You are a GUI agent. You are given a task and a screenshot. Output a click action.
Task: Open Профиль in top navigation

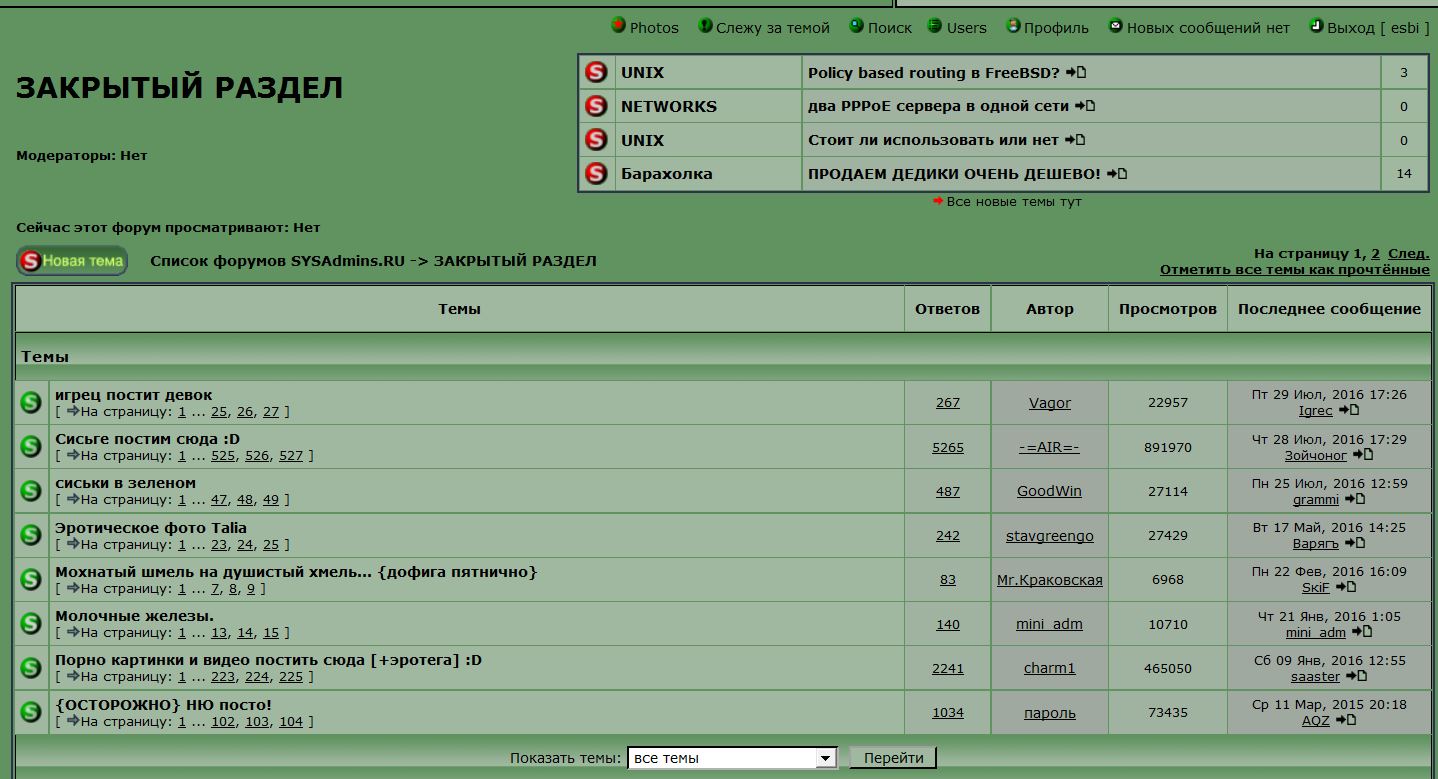coord(1056,28)
